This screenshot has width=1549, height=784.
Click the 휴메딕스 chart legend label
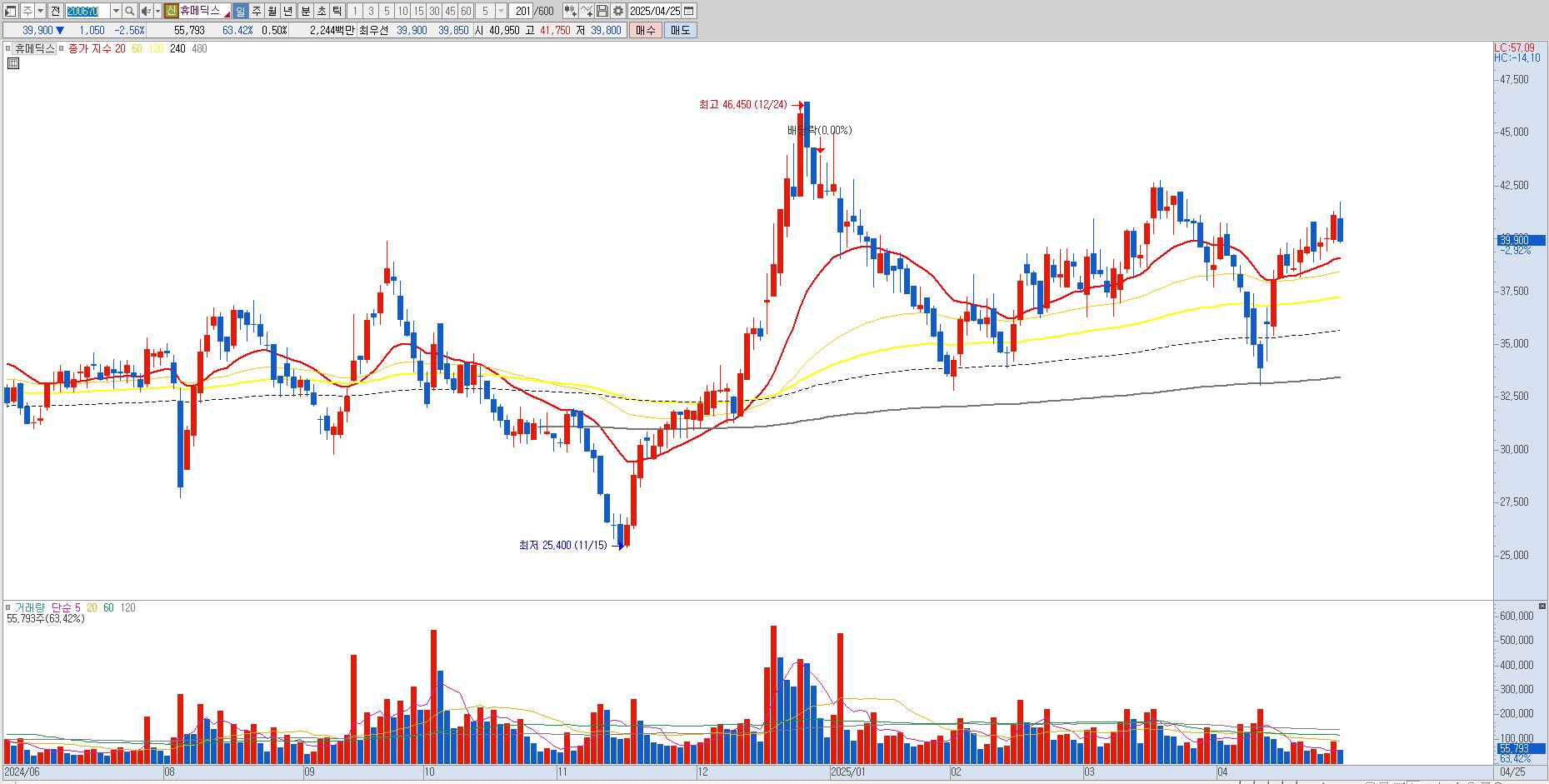34,48
